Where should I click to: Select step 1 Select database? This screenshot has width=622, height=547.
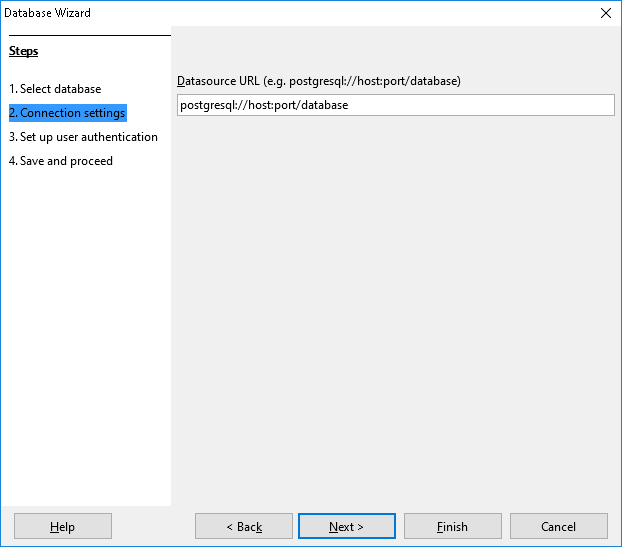(x=55, y=89)
